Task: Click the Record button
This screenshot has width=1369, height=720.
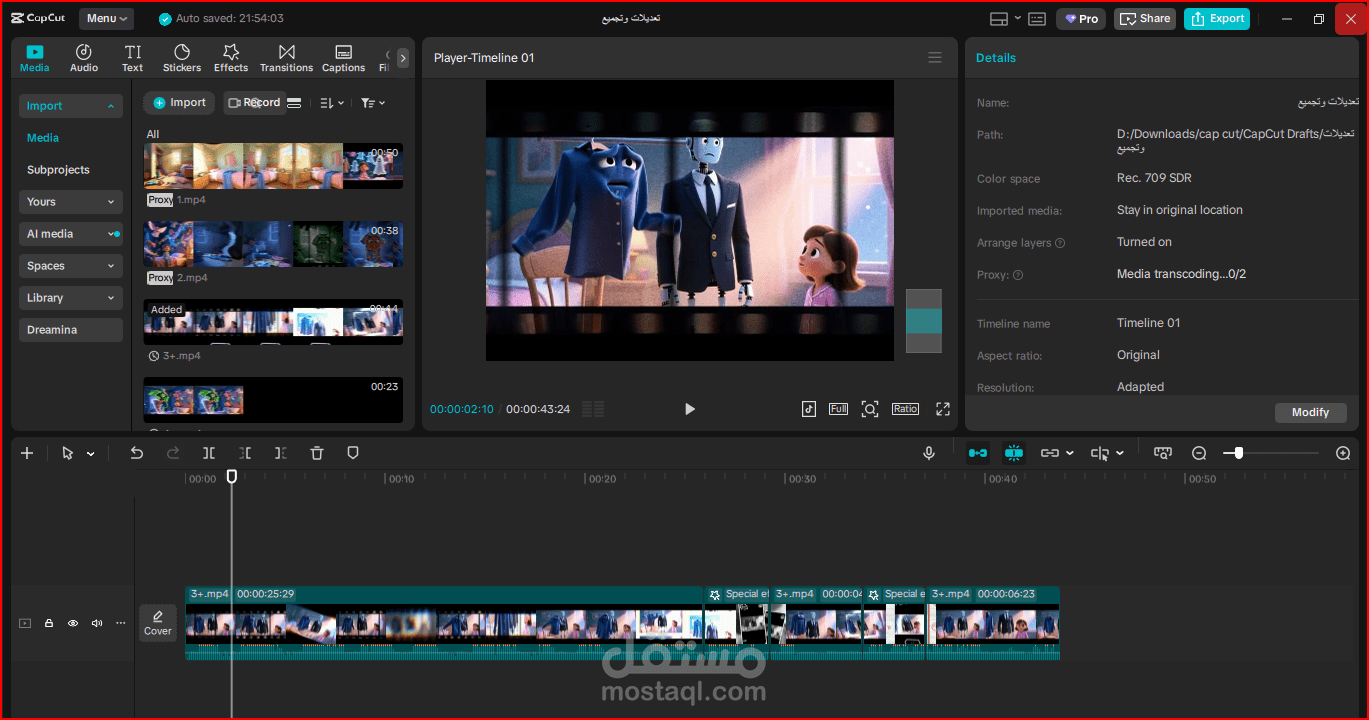Action: click(254, 103)
